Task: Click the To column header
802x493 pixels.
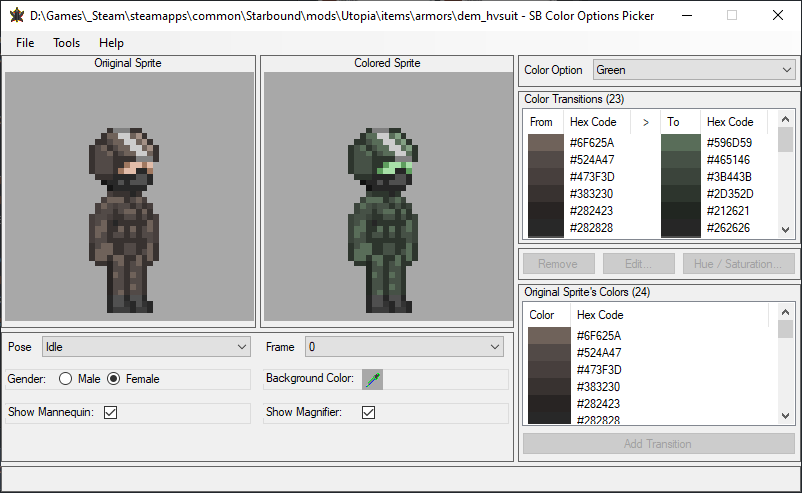Action: point(681,122)
